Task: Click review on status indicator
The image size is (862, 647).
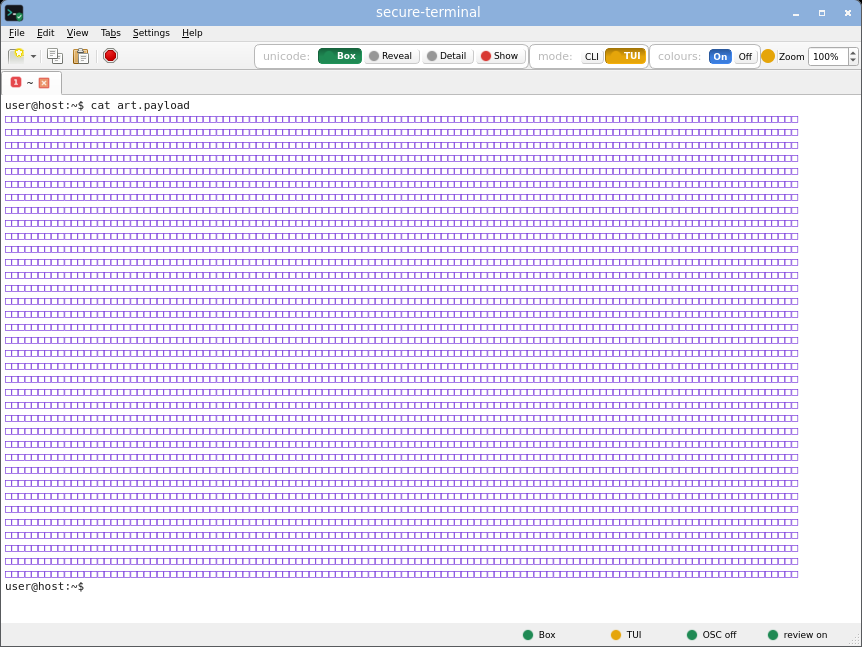Action: [798, 635]
